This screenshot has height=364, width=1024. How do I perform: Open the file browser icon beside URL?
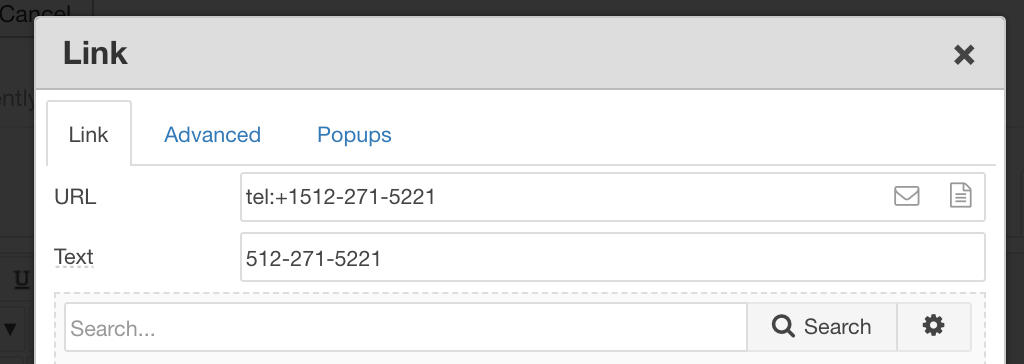[960, 195]
